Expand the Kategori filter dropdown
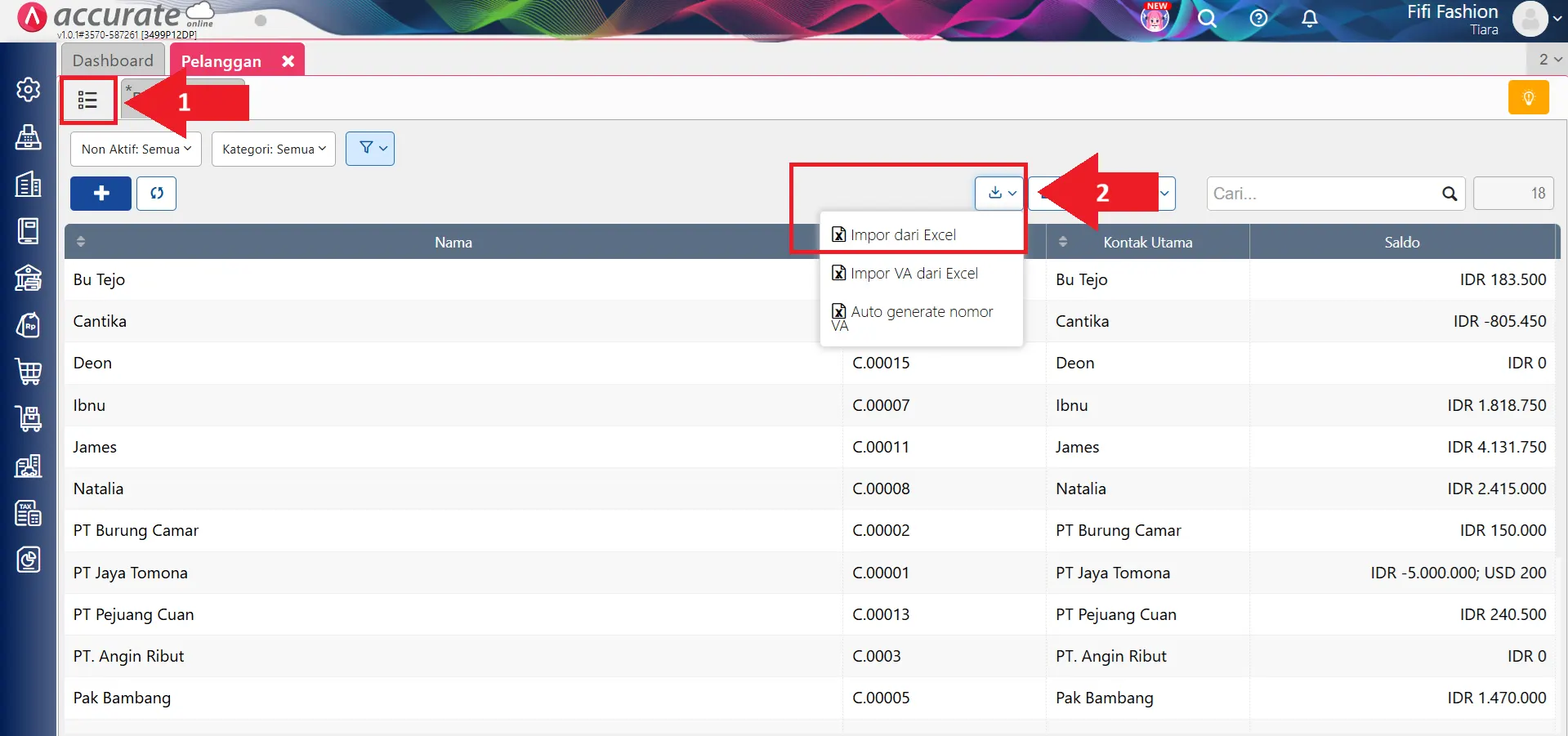1568x736 pixels. (x=273, y=149)
